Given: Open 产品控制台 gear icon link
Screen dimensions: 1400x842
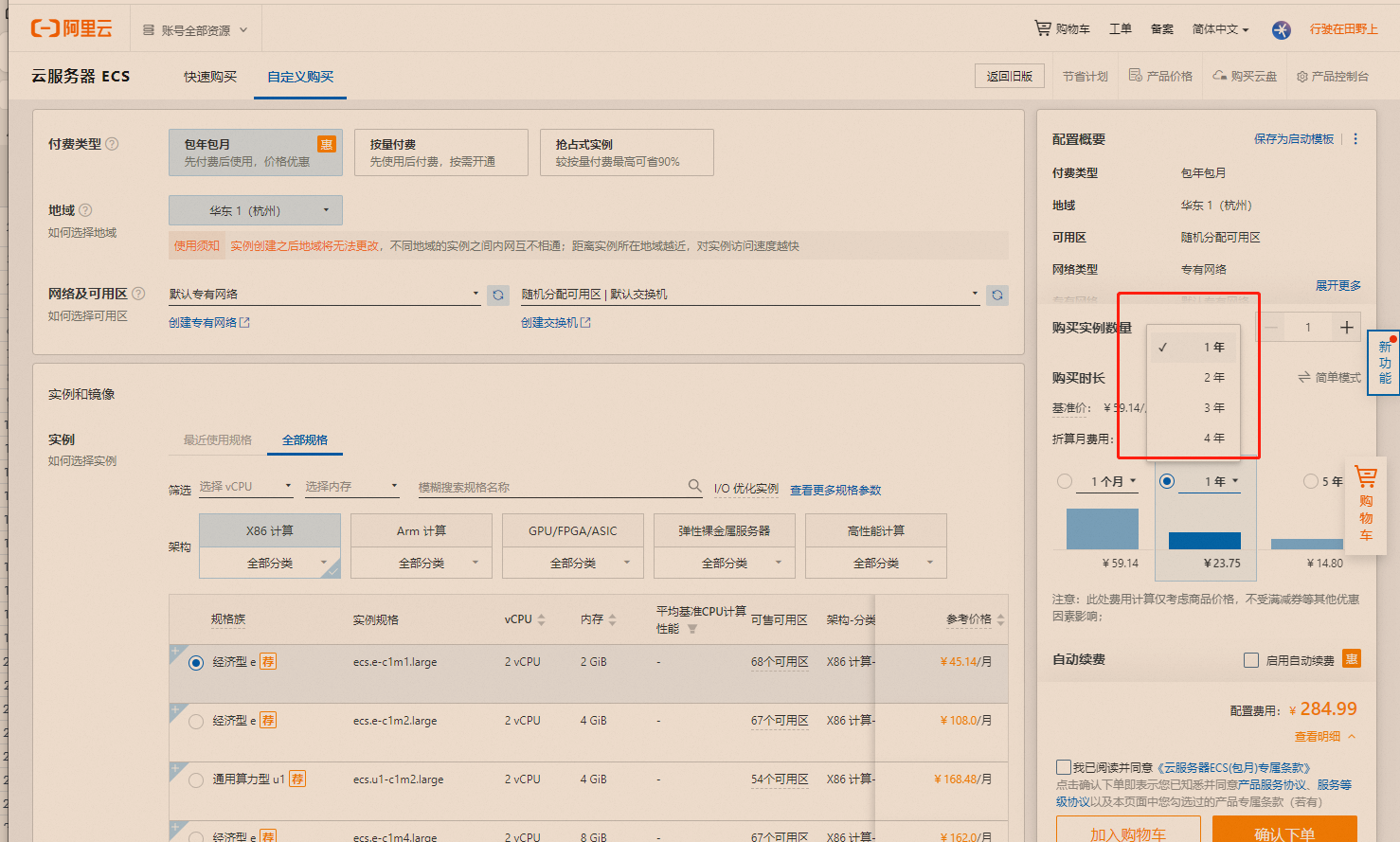Looking at the screenshot, I should coord(1302,76).
